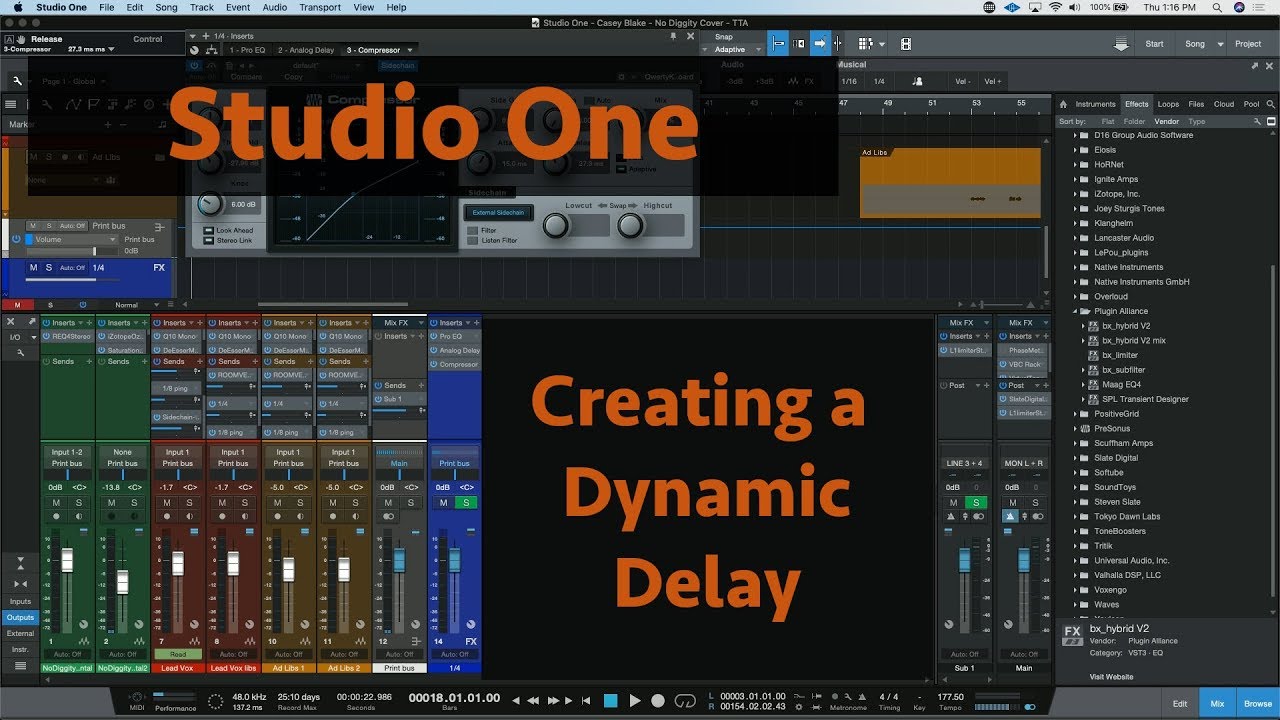Open the Transport menu
The width and height of the screenshot is (1280, 720).
pos(320,7)
